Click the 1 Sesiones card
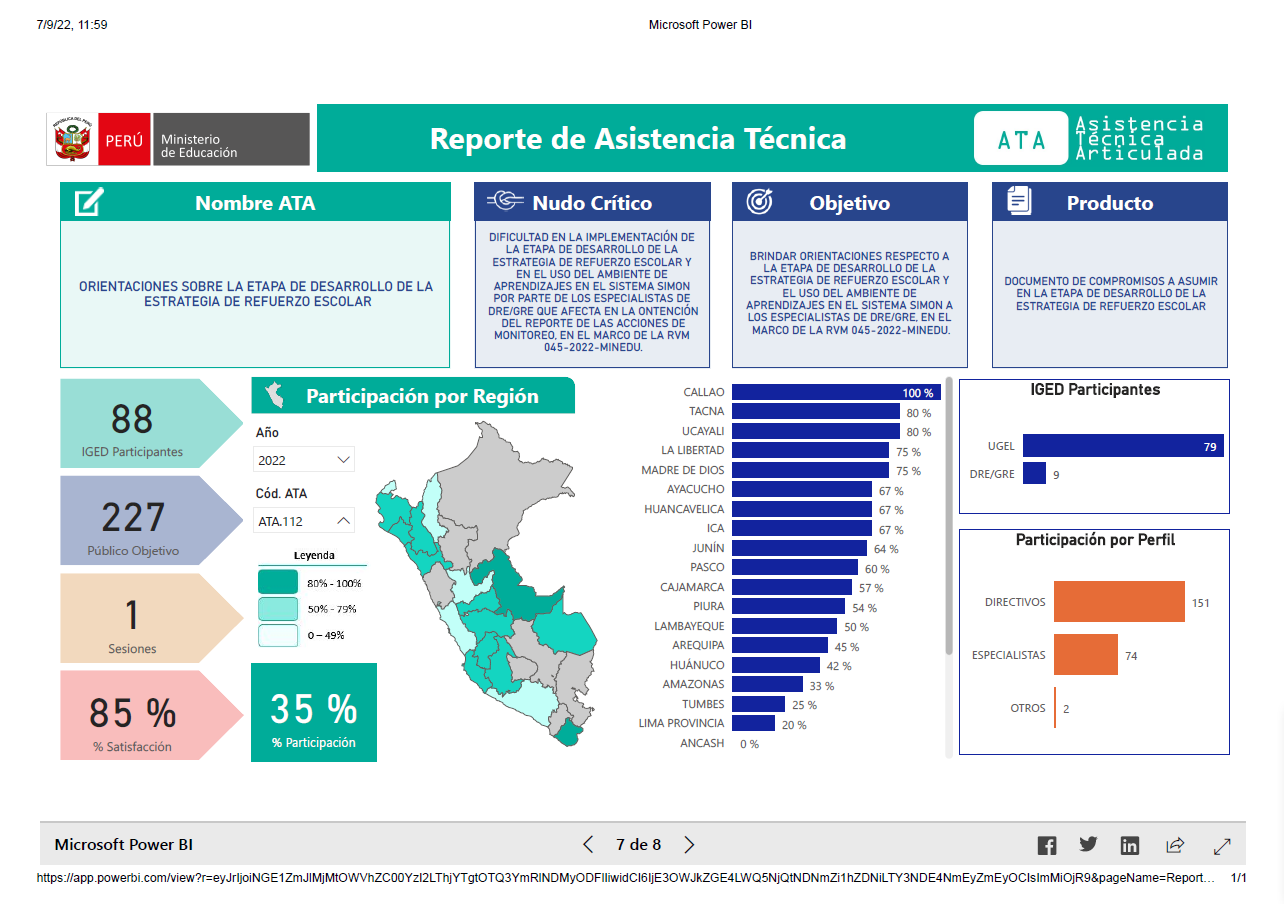This screenshot has height=904, width=1284. click(x=150, y=618)
